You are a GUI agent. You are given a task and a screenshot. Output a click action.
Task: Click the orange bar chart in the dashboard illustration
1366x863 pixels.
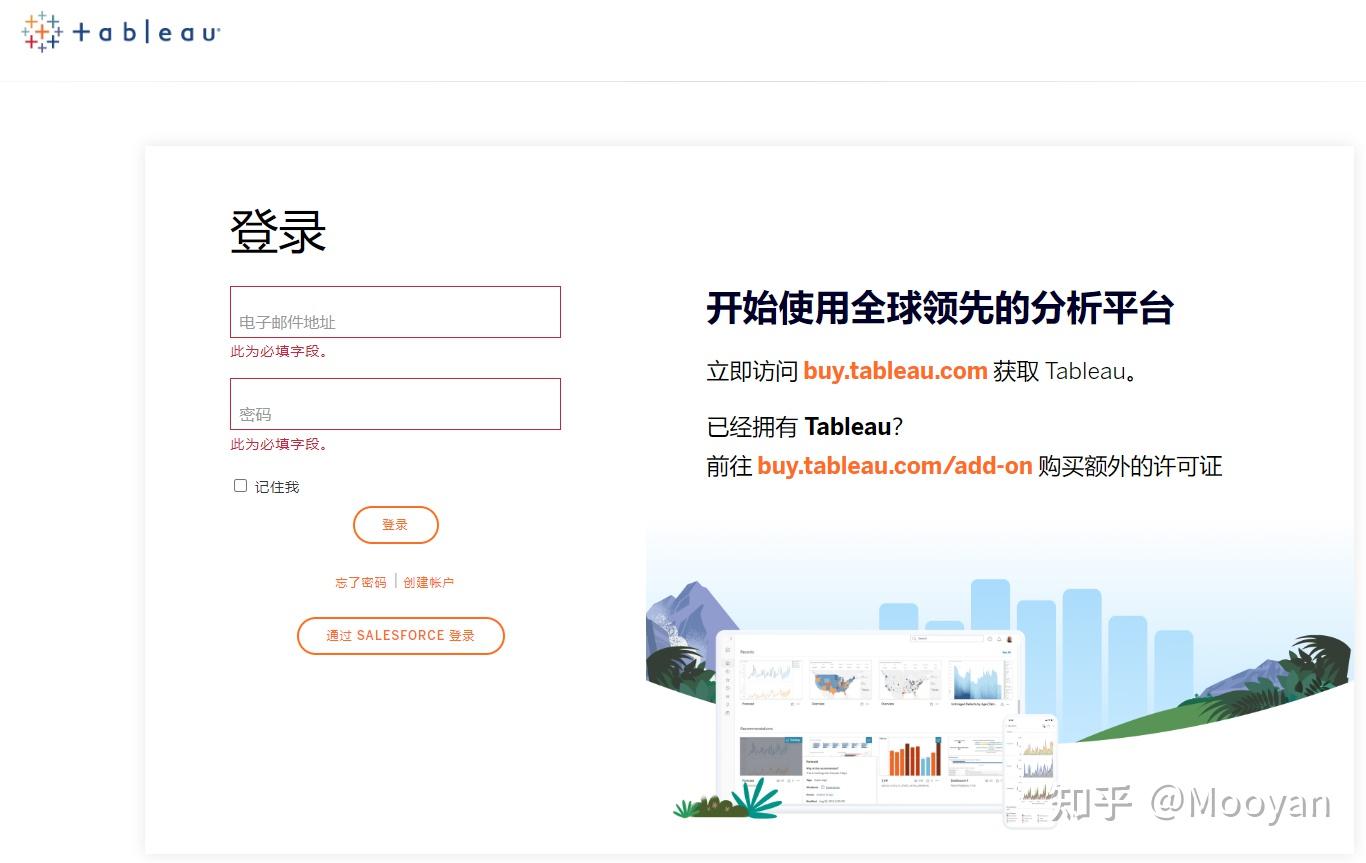point(914,758)
